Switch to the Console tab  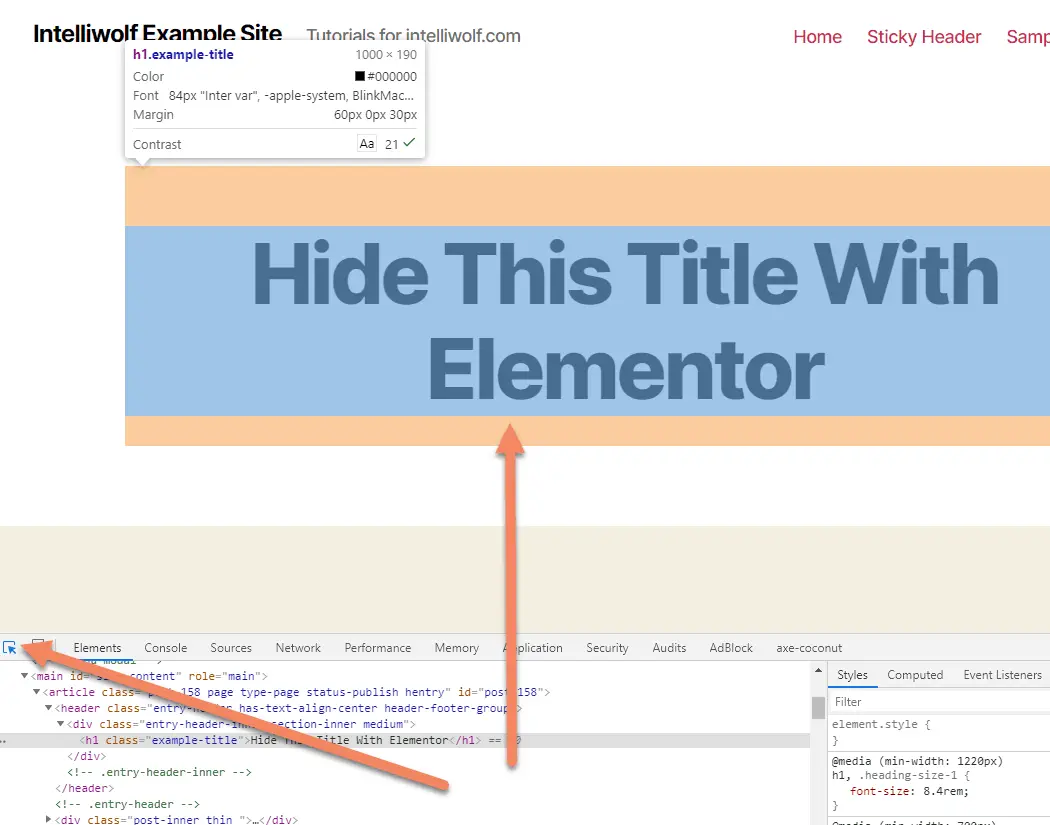pyautogui.click(x=165, y=648)
